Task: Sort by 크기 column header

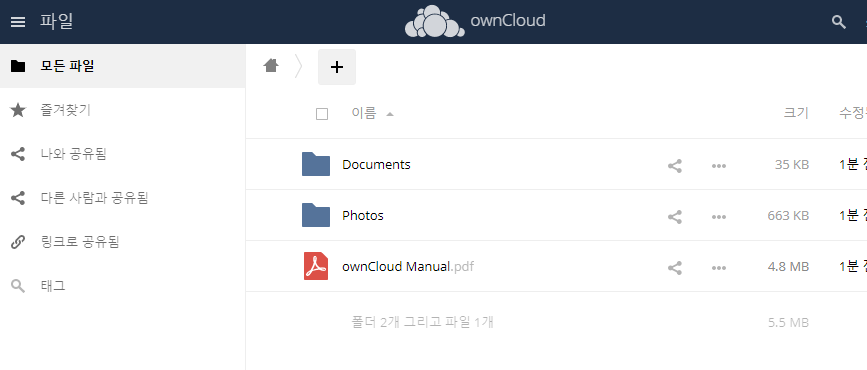Action: (x=796, y=113)
